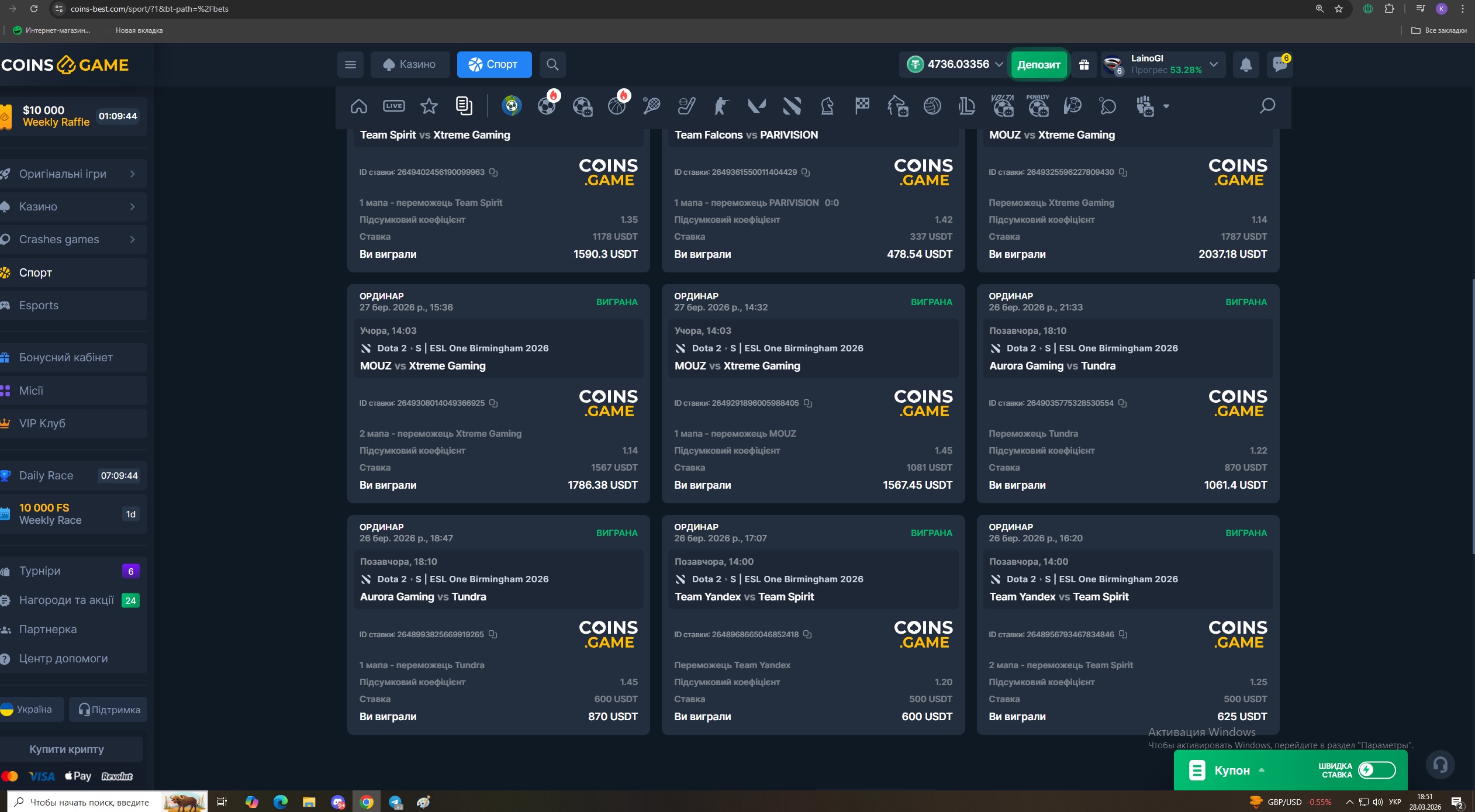Image resolution: width=1475 pixels, height=812 pixels.
Task: Open sportsbook search magnifier at right
Action: pos(1267,106)
